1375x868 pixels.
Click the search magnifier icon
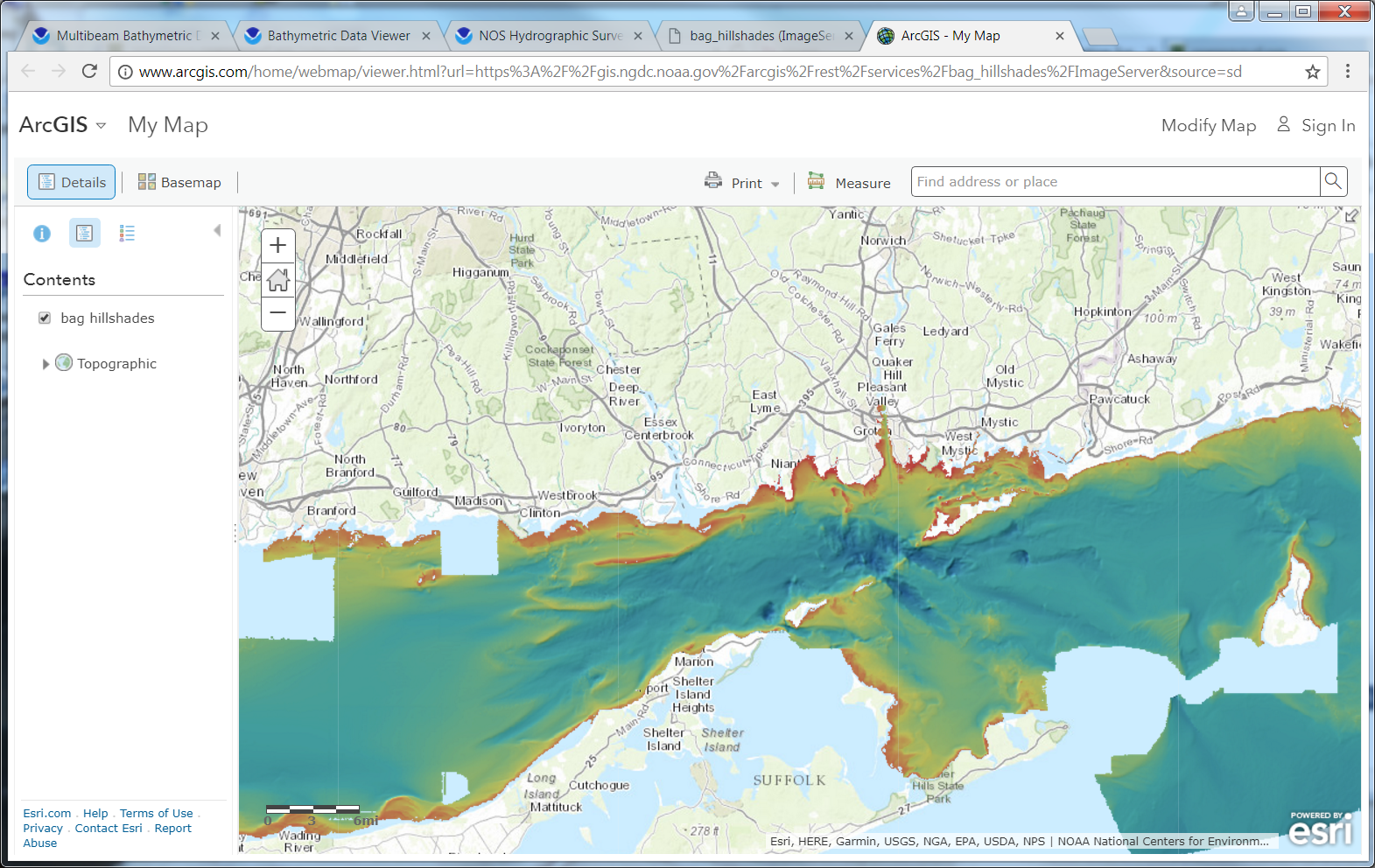click(x=1332, y=181)
